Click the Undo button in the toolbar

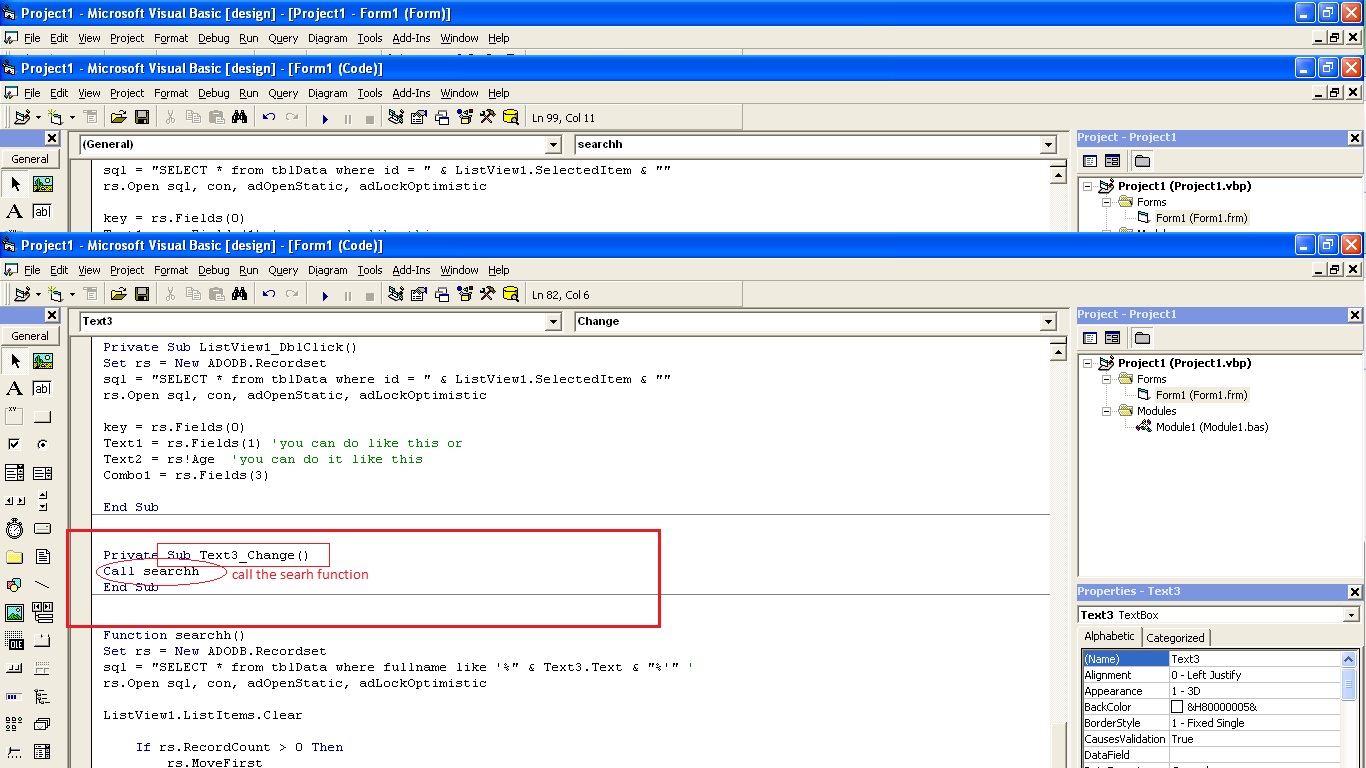tap(268, 293)
